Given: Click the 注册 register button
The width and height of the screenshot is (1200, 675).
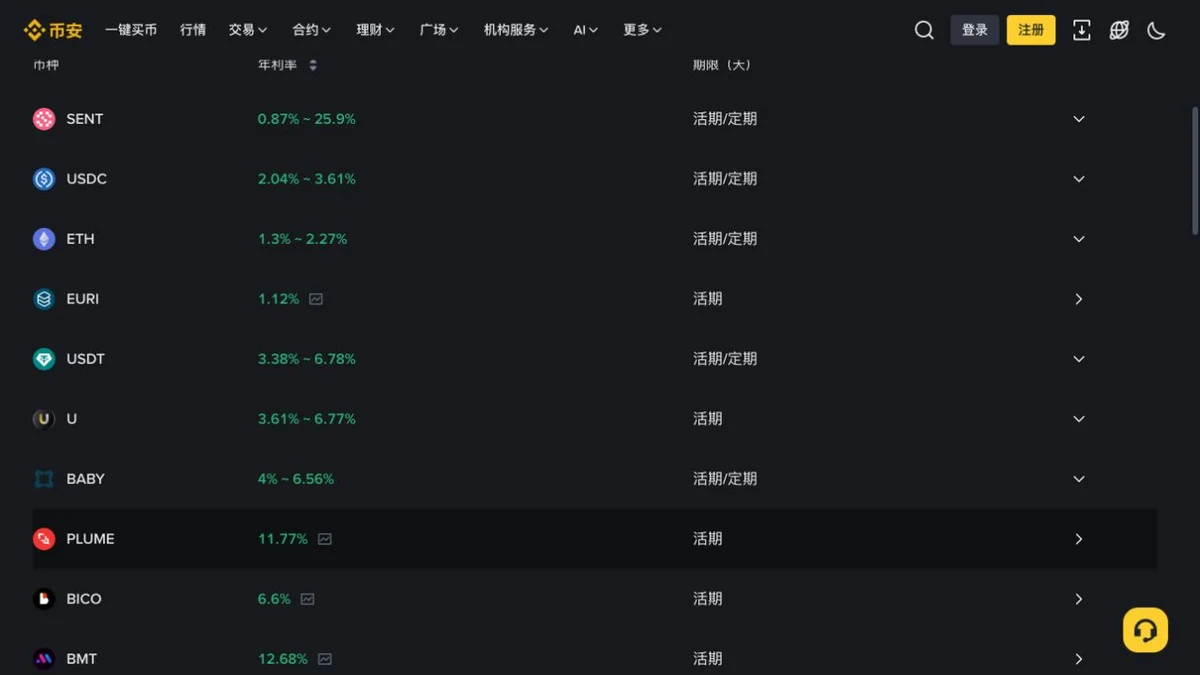Looking at the screenshot, I should tap(1031, 30).
